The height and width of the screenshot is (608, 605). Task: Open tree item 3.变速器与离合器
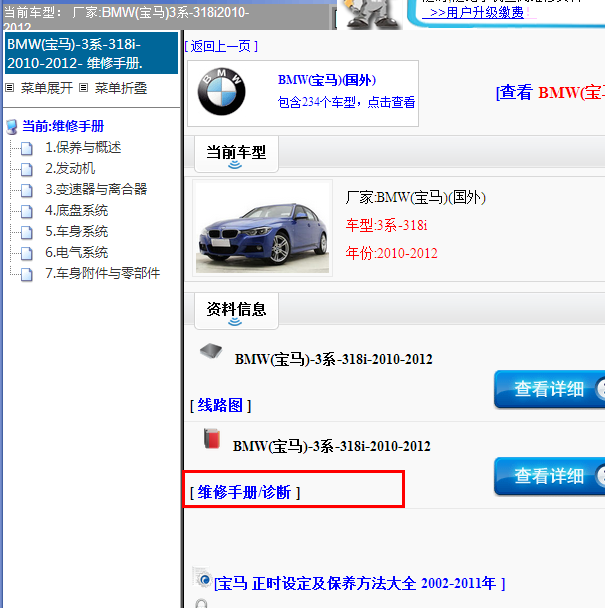coord(96,190)
